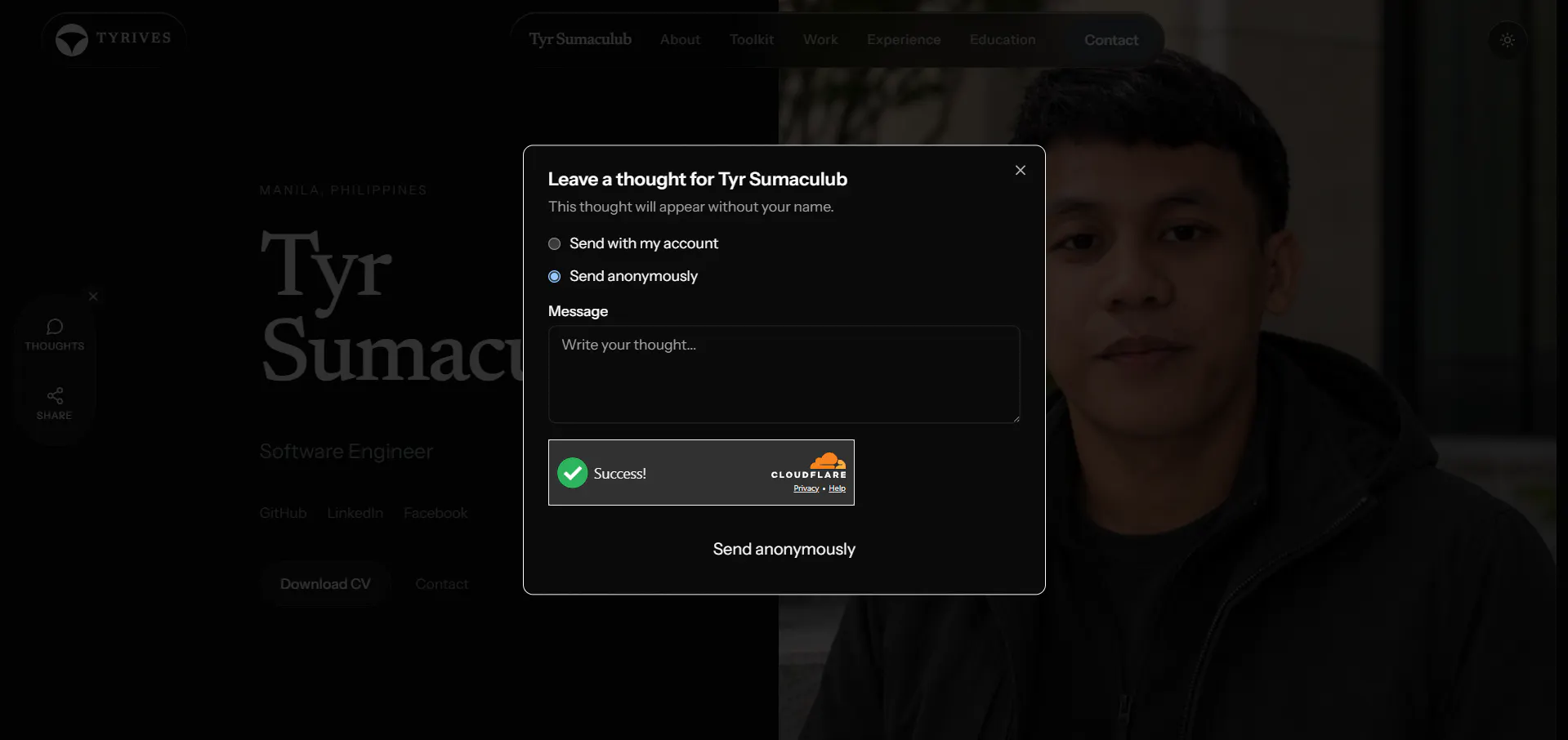1568x740 pixels.
Task: Toggle the light theme sun icon
Action: click(x=1508, y=40)
